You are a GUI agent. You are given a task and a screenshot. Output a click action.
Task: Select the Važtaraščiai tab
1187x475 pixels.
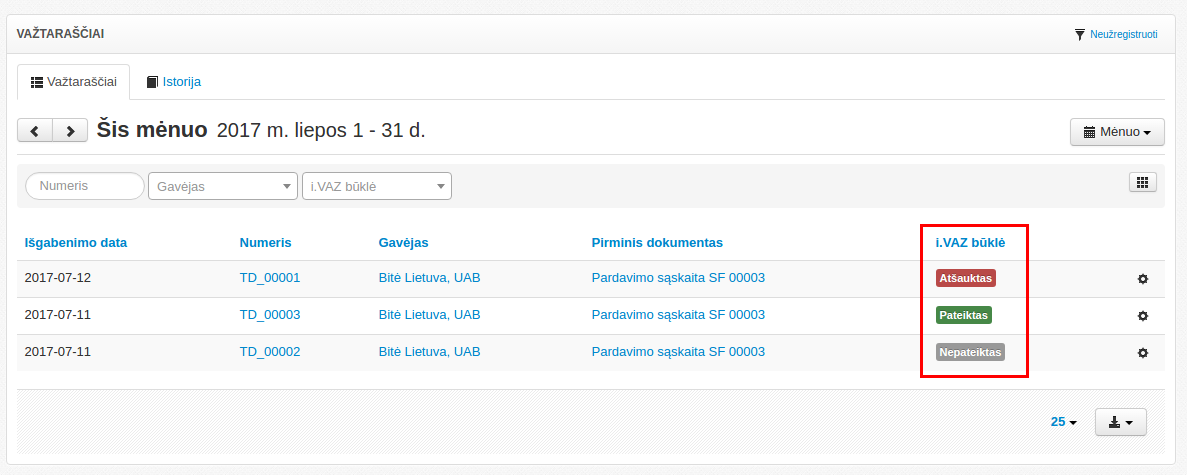tap(74, 82)
